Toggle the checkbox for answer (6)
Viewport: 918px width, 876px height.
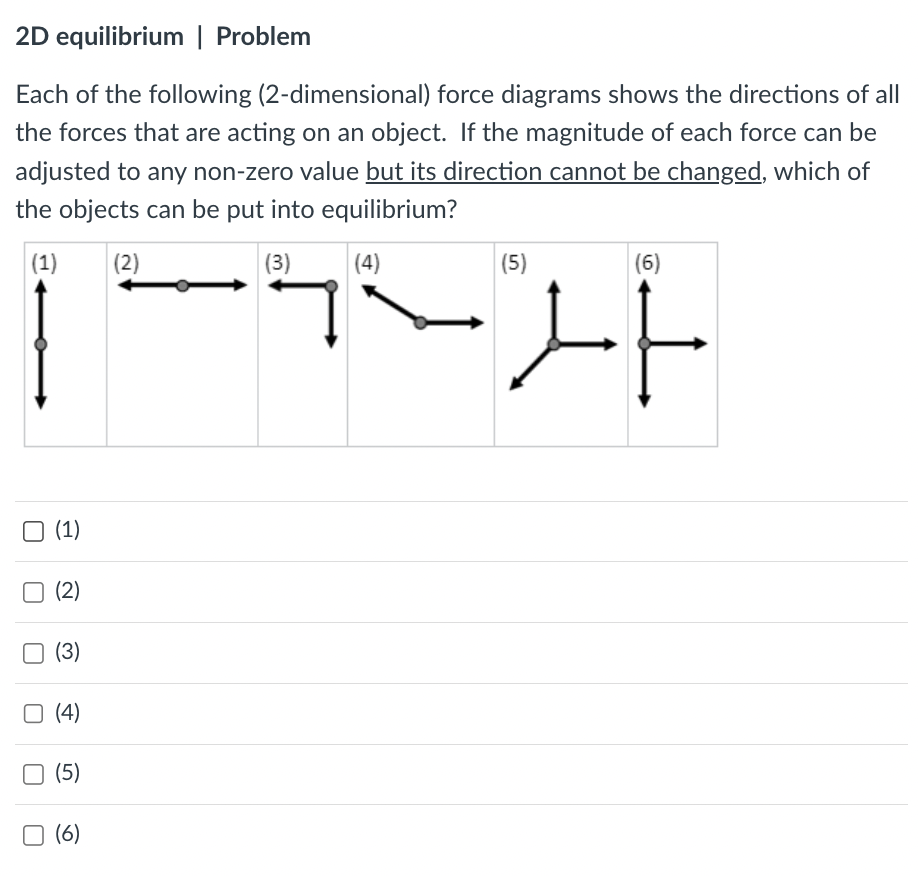click(33, 835)
